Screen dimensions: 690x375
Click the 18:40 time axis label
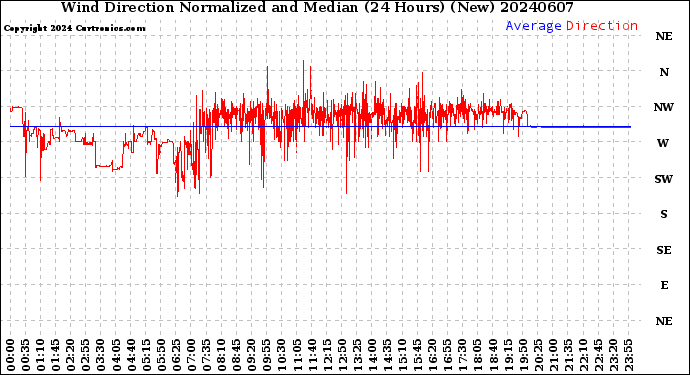(x=493, y=355)
